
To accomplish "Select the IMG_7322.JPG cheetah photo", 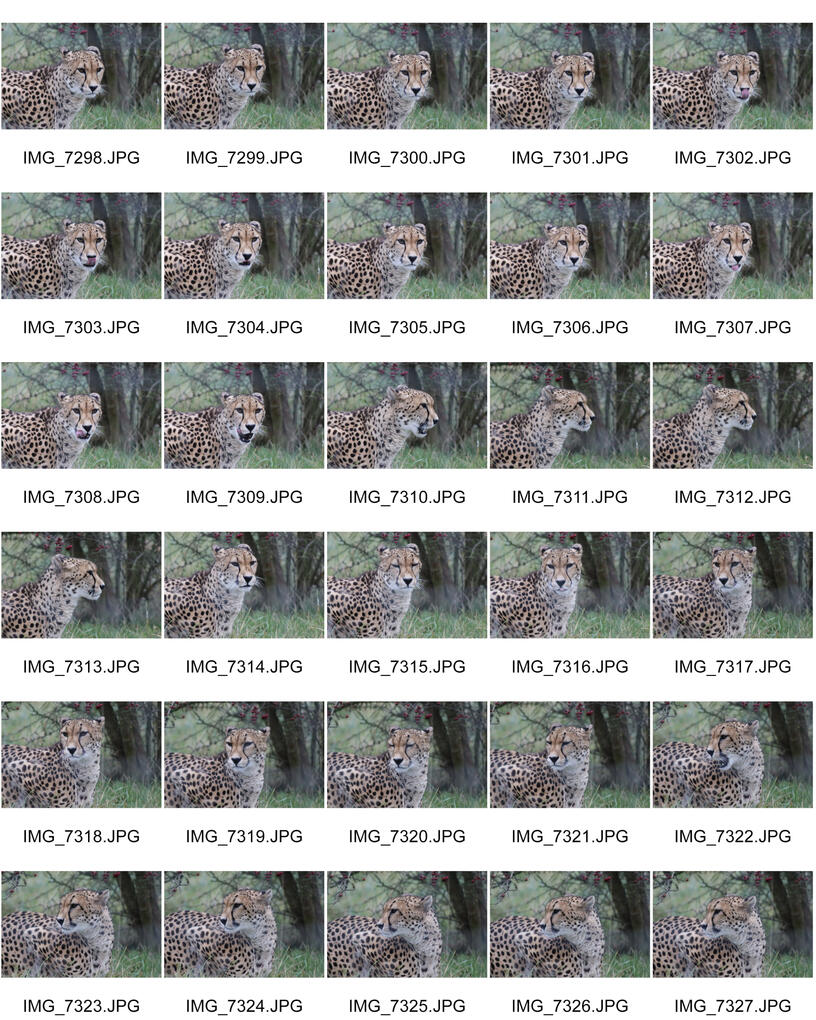I will [733, 755].
